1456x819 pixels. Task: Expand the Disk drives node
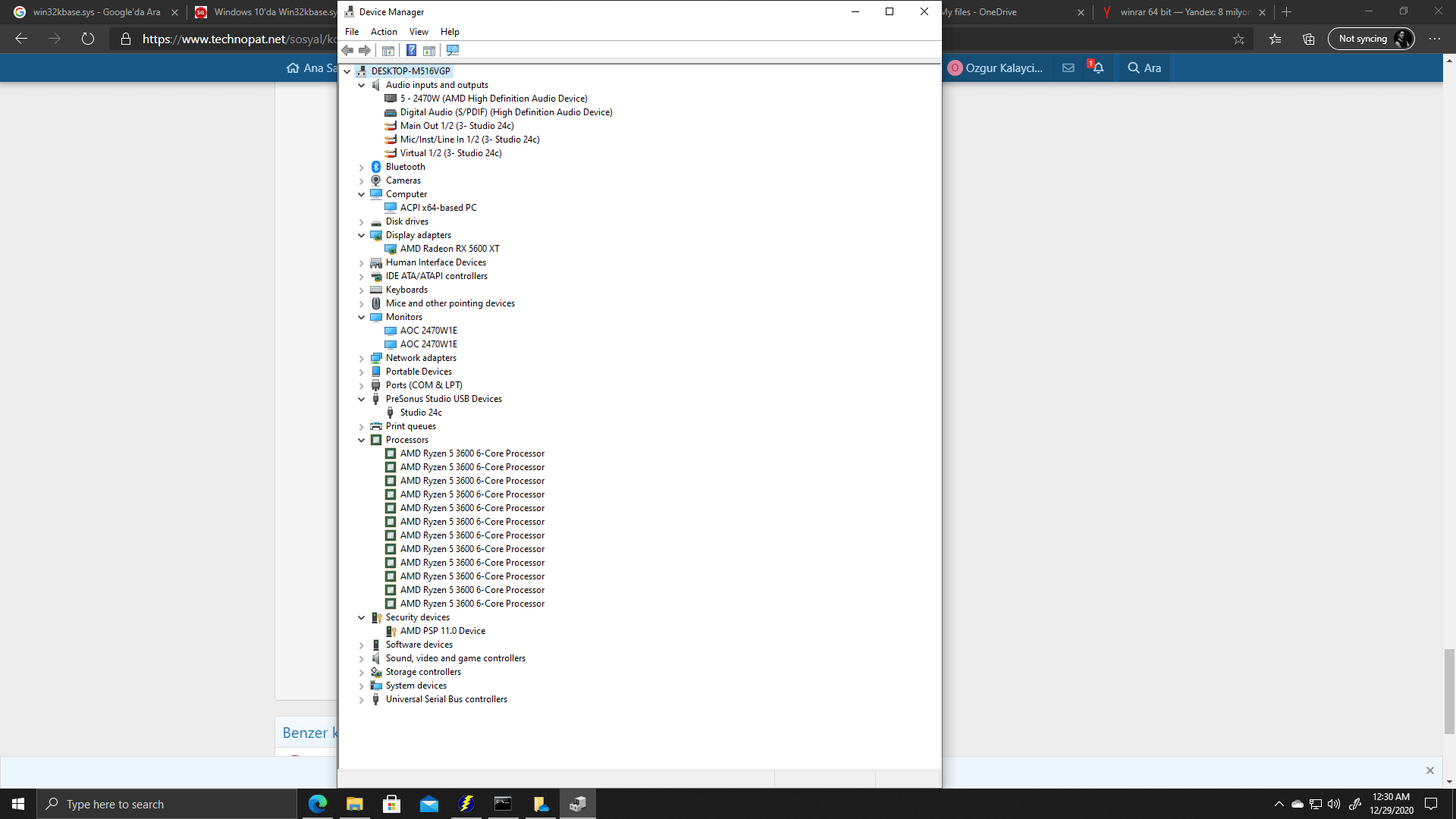[362, 222]
